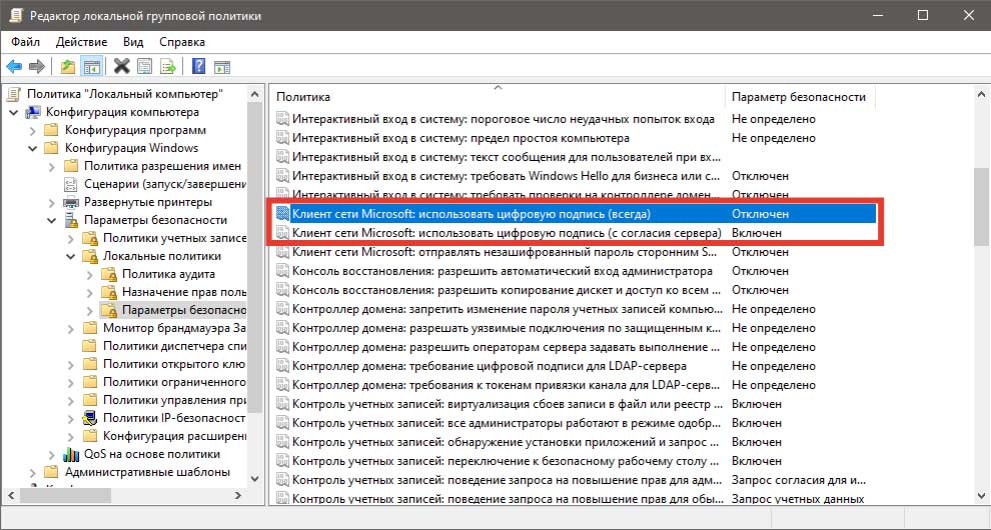The height and width of the screenshot is (530, 991).
Task: Click the Параметр безопасности column header
Action: 798,97
